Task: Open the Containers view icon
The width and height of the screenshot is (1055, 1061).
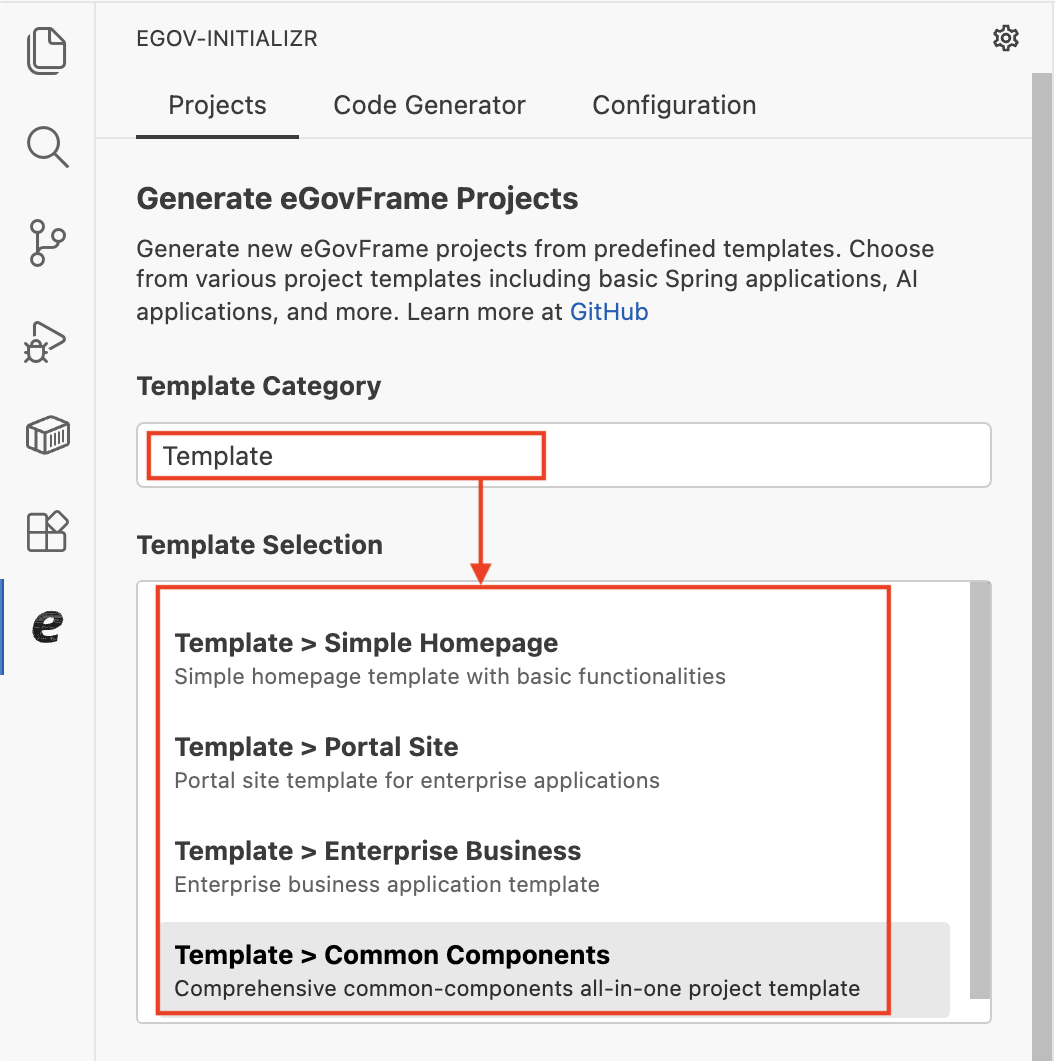Action: coord(47,436)
